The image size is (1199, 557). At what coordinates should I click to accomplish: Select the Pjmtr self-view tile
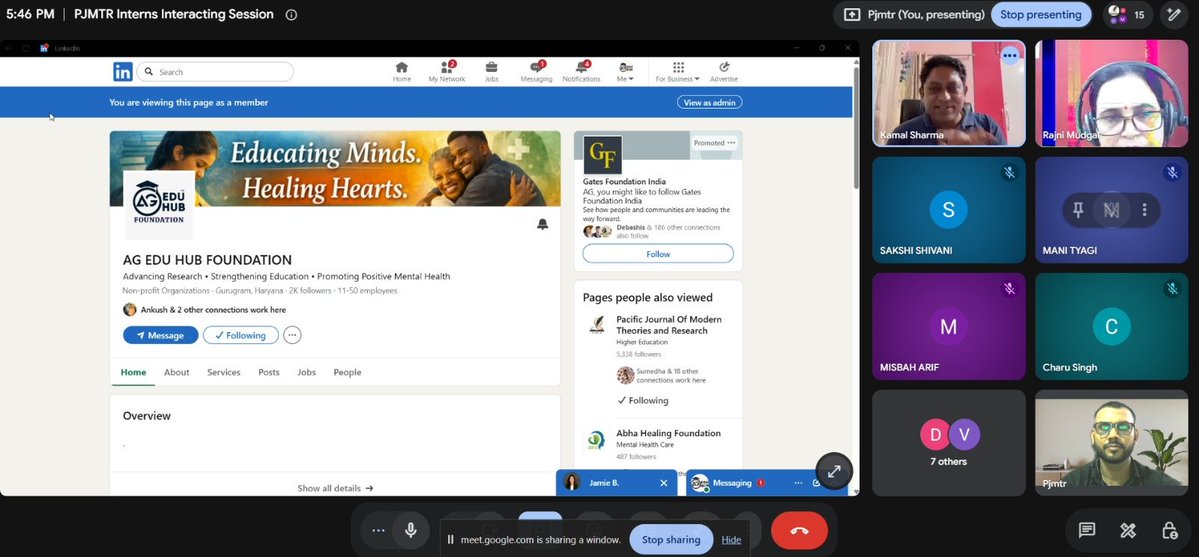pos(1112,443)
